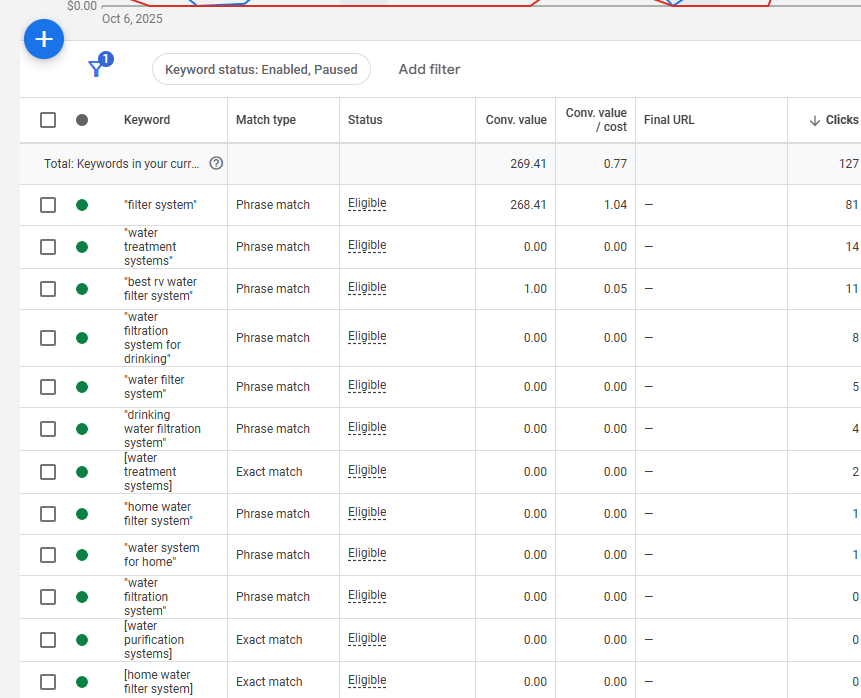Click "water filtration system for drinking" keyword
The width and height of the screenshot is (861, 698).
point(153,338)
